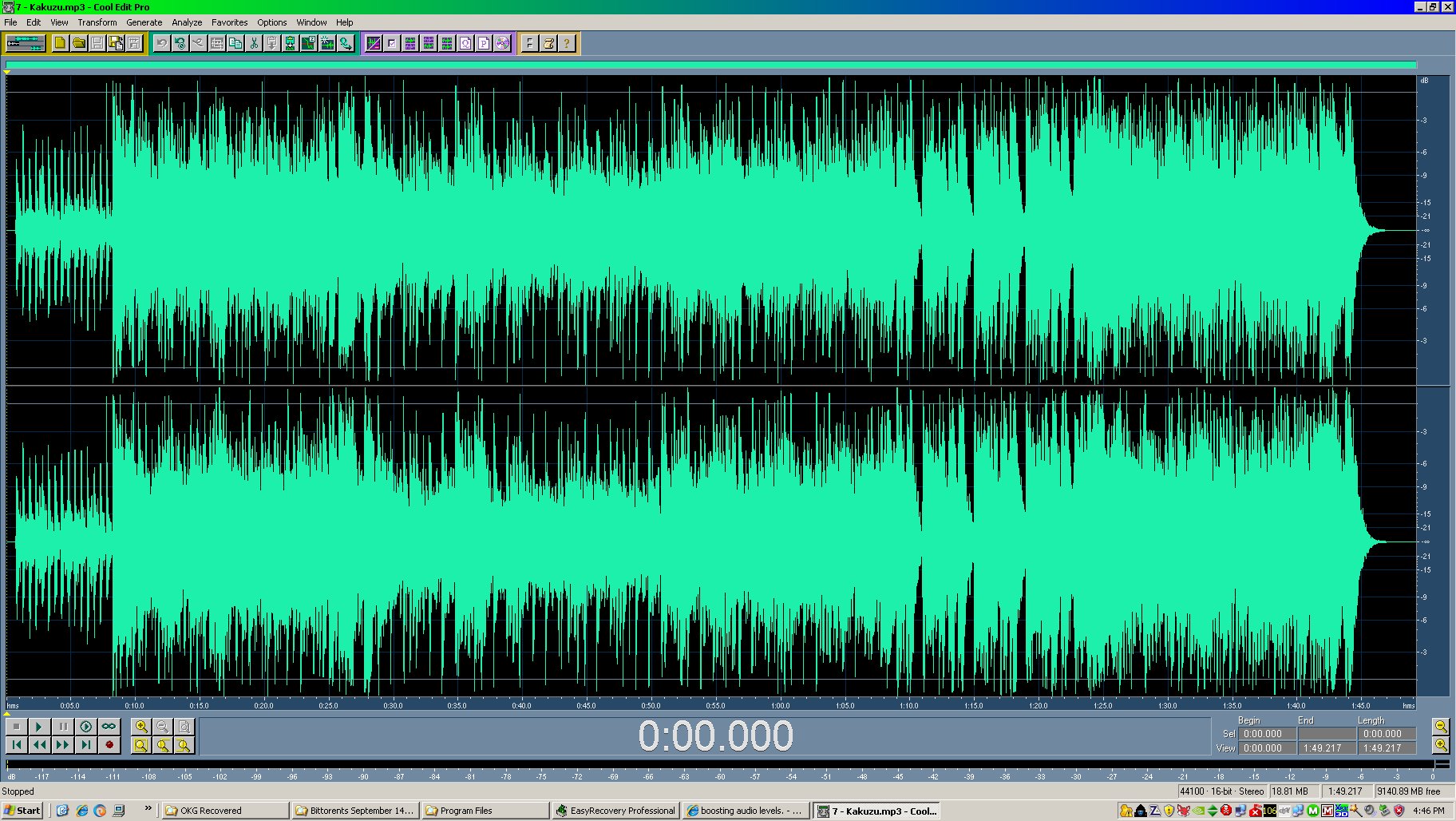Open the Help menu
This screenshot has width=1456, height=821.
[344, 22]
